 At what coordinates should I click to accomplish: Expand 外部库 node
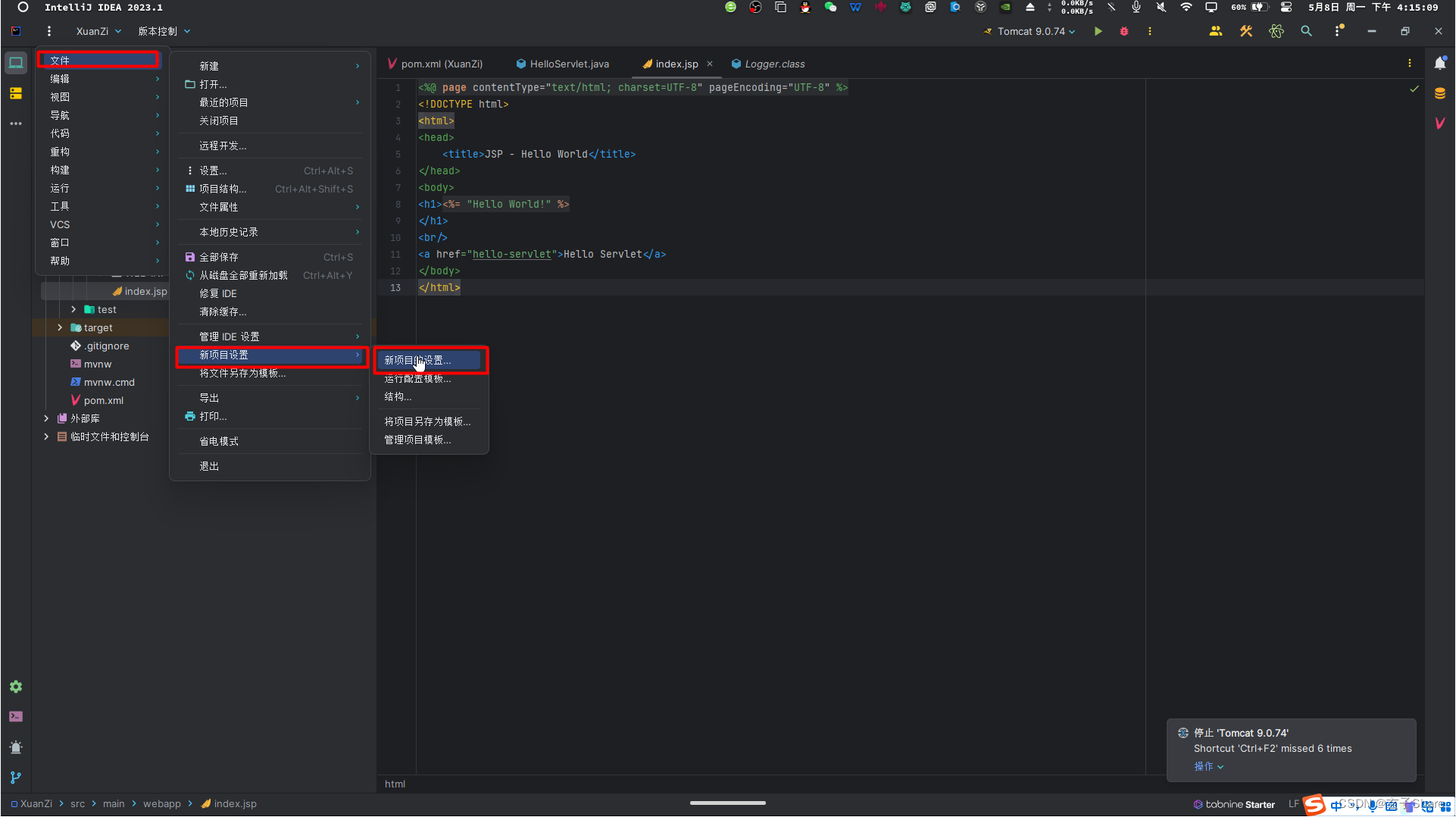[x=46, y=418]
